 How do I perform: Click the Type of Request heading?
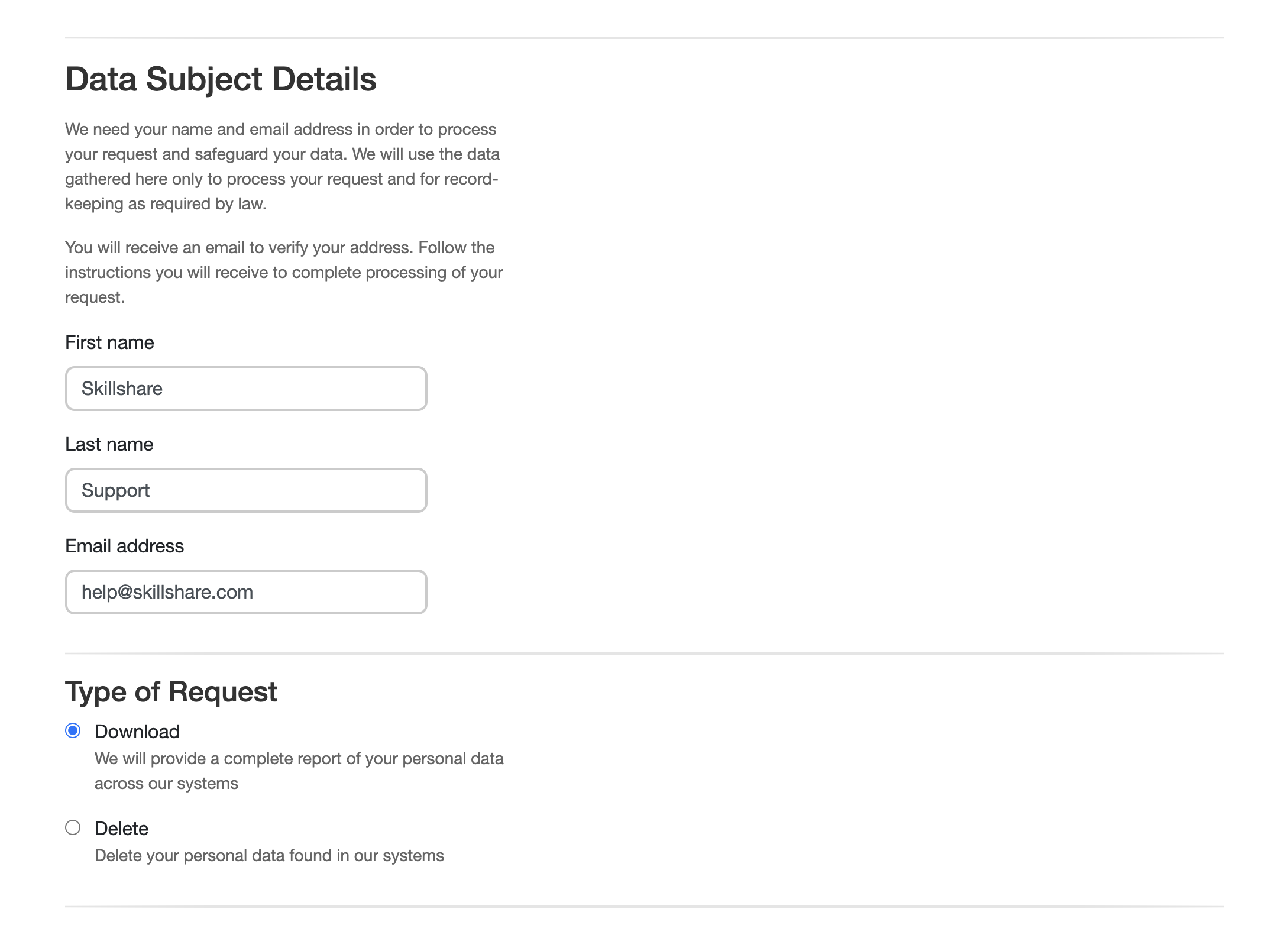coord(171,692)
